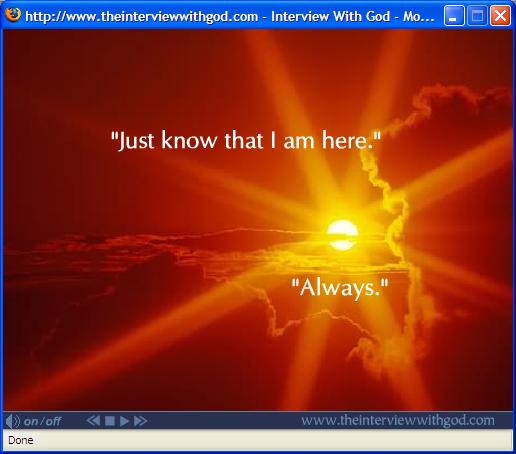Click the window title text in the title bar
This screenshot has height=454, width=516.
point(230,16)
